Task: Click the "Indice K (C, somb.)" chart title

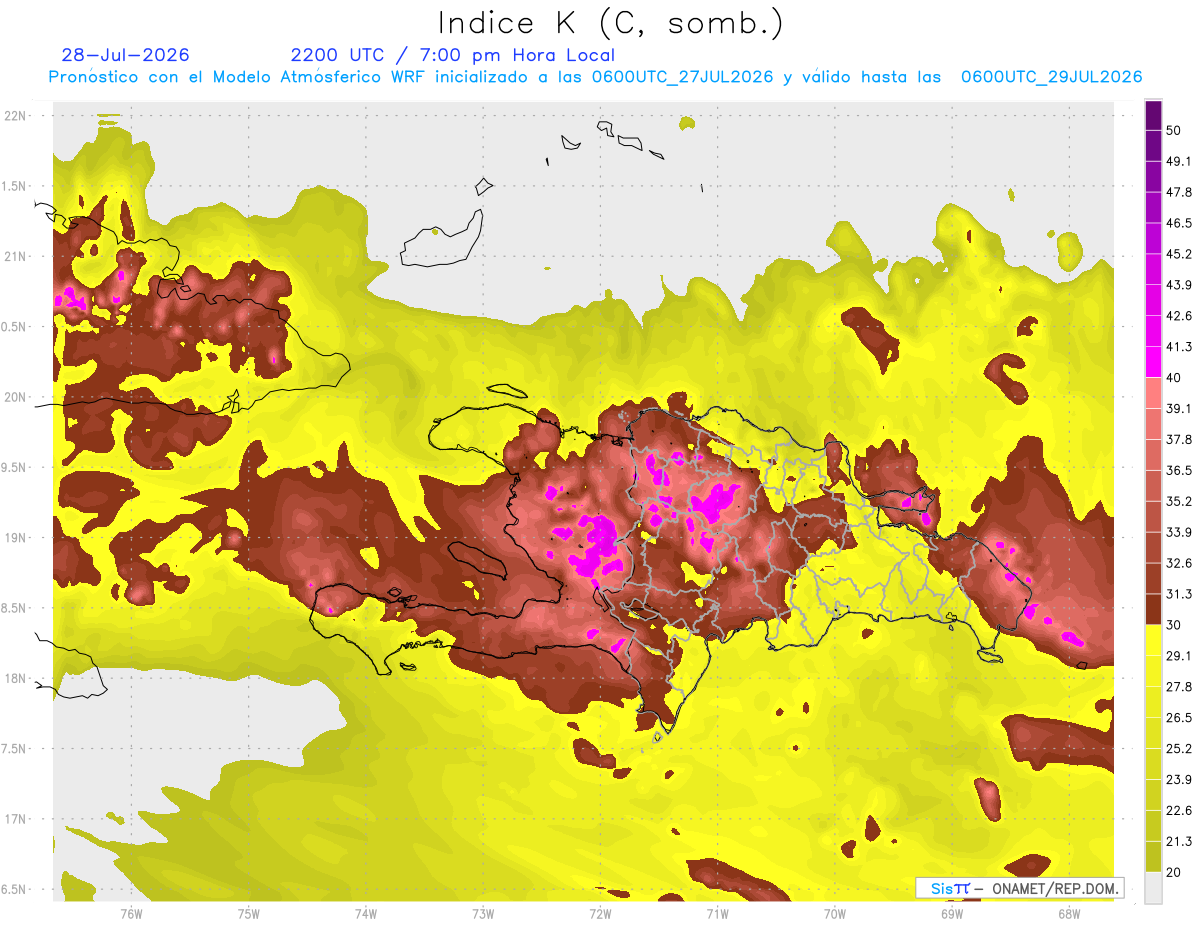Action: (x=610, y=23)
